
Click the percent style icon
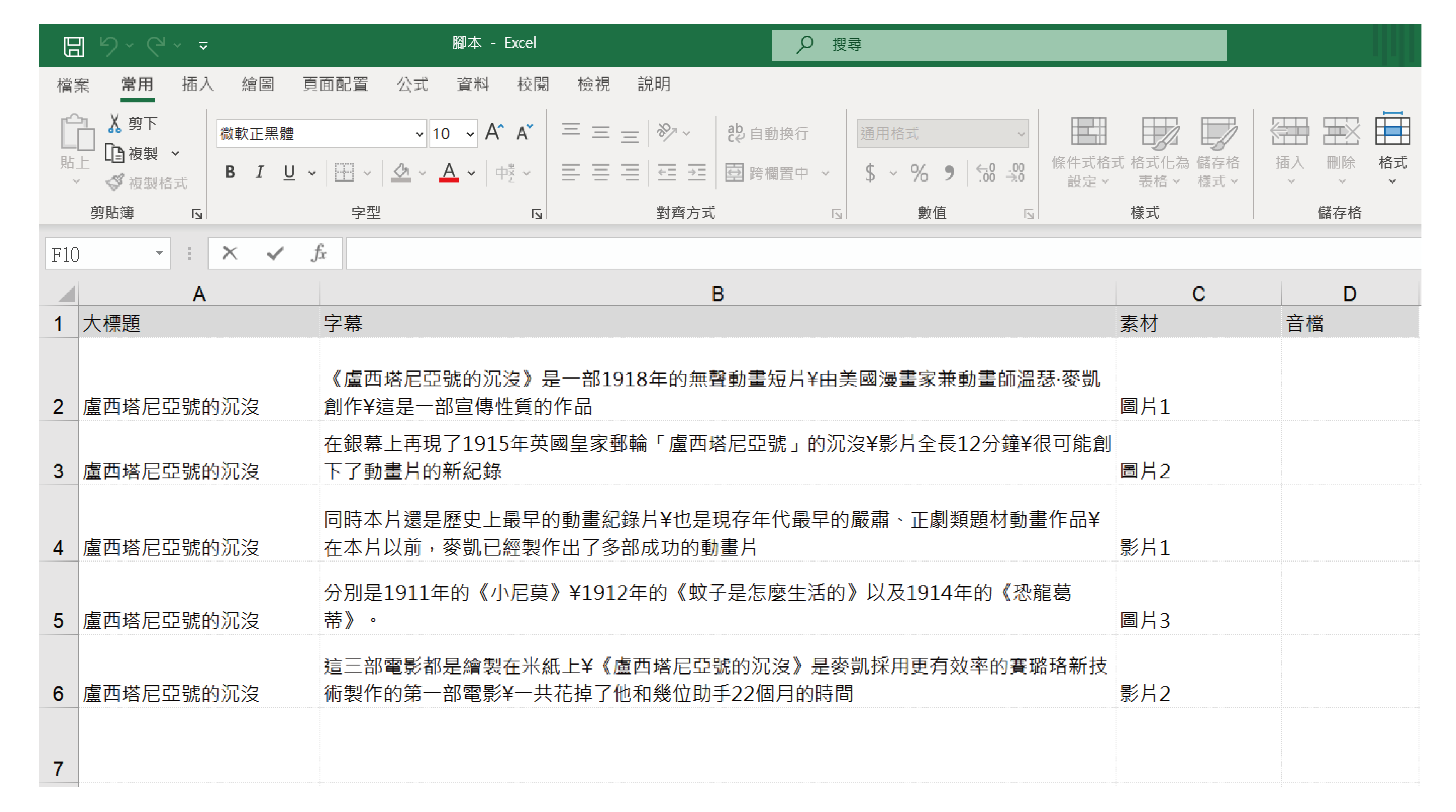click(919, 172)
